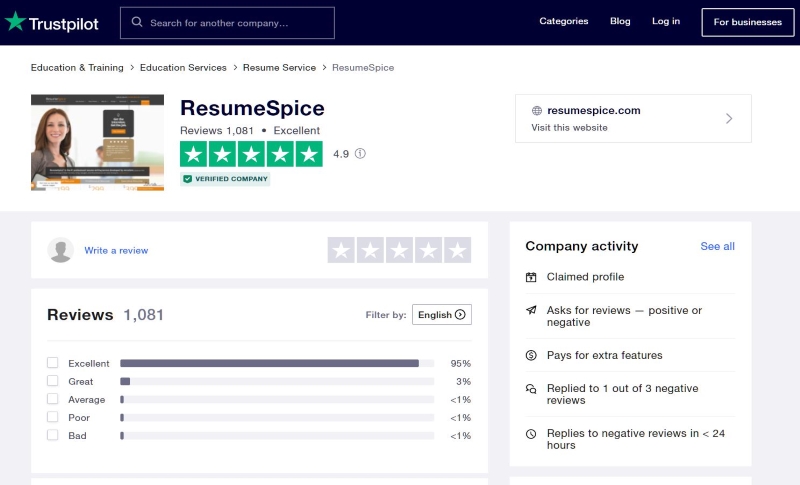The height and width of the screenshot is (485, 800).
Task: Click the globe icon beside resumespice.com
Action: [537, 111]
